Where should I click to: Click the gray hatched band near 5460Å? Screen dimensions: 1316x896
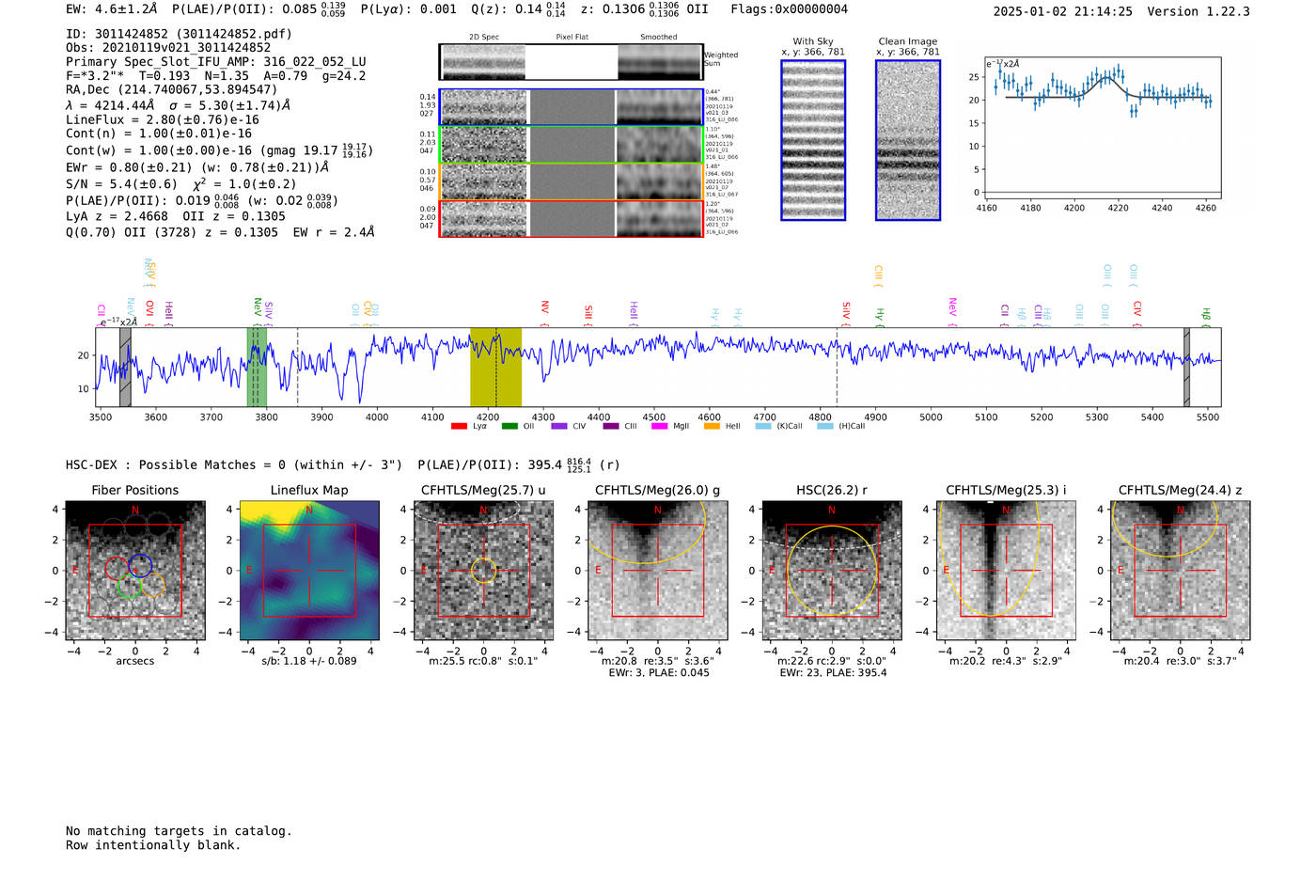tap(1186, 368)
